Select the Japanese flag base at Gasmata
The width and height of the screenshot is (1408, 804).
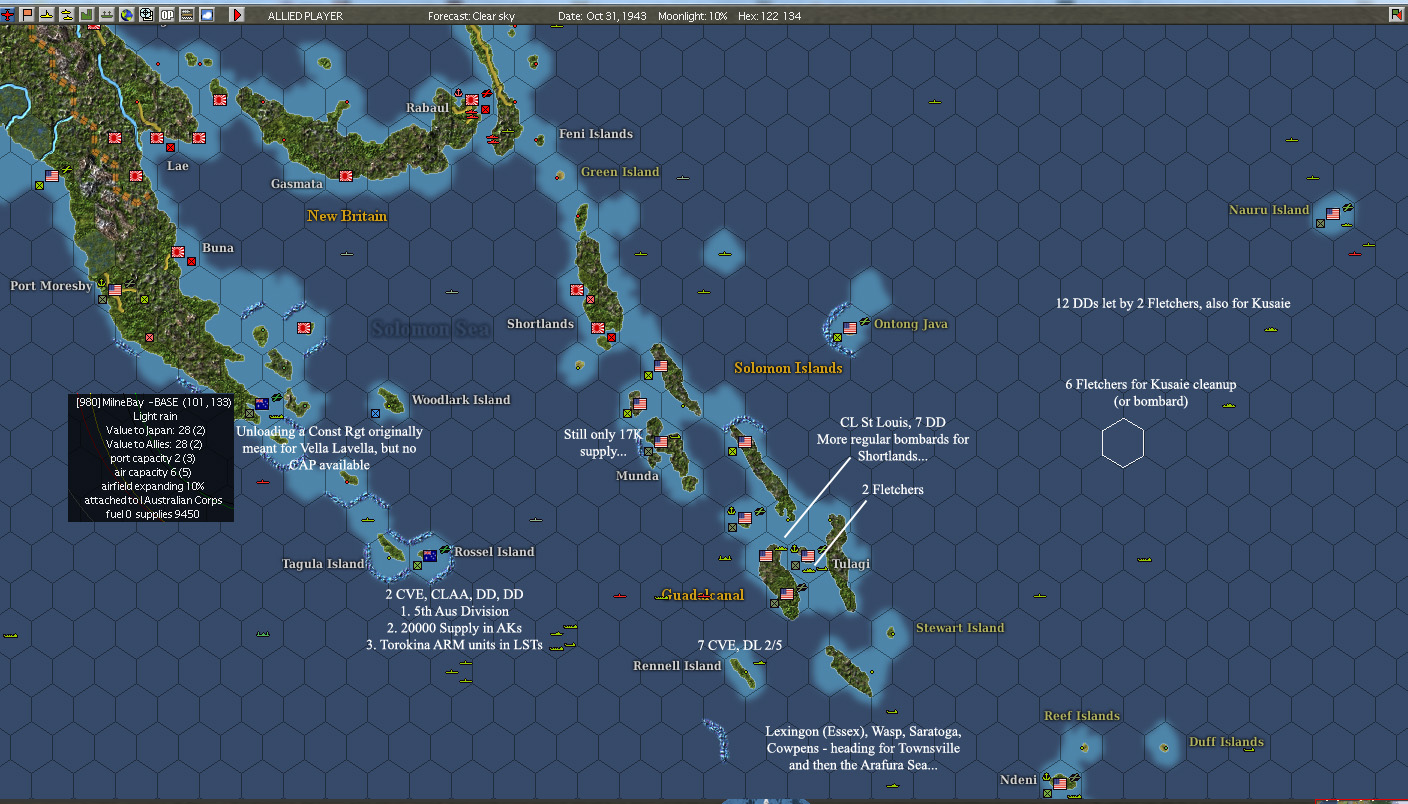pos(346,176)
